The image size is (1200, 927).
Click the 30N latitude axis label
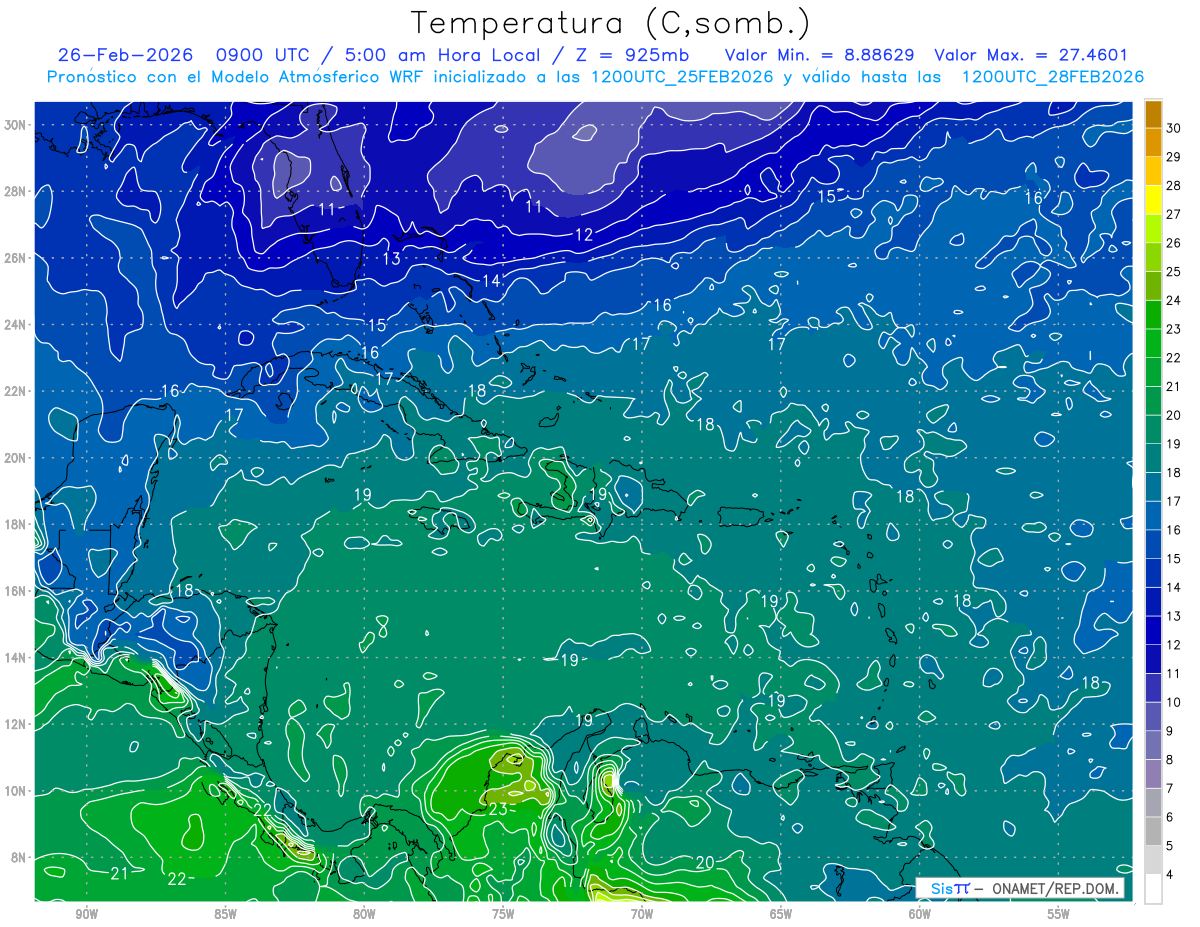pos(16,125)
